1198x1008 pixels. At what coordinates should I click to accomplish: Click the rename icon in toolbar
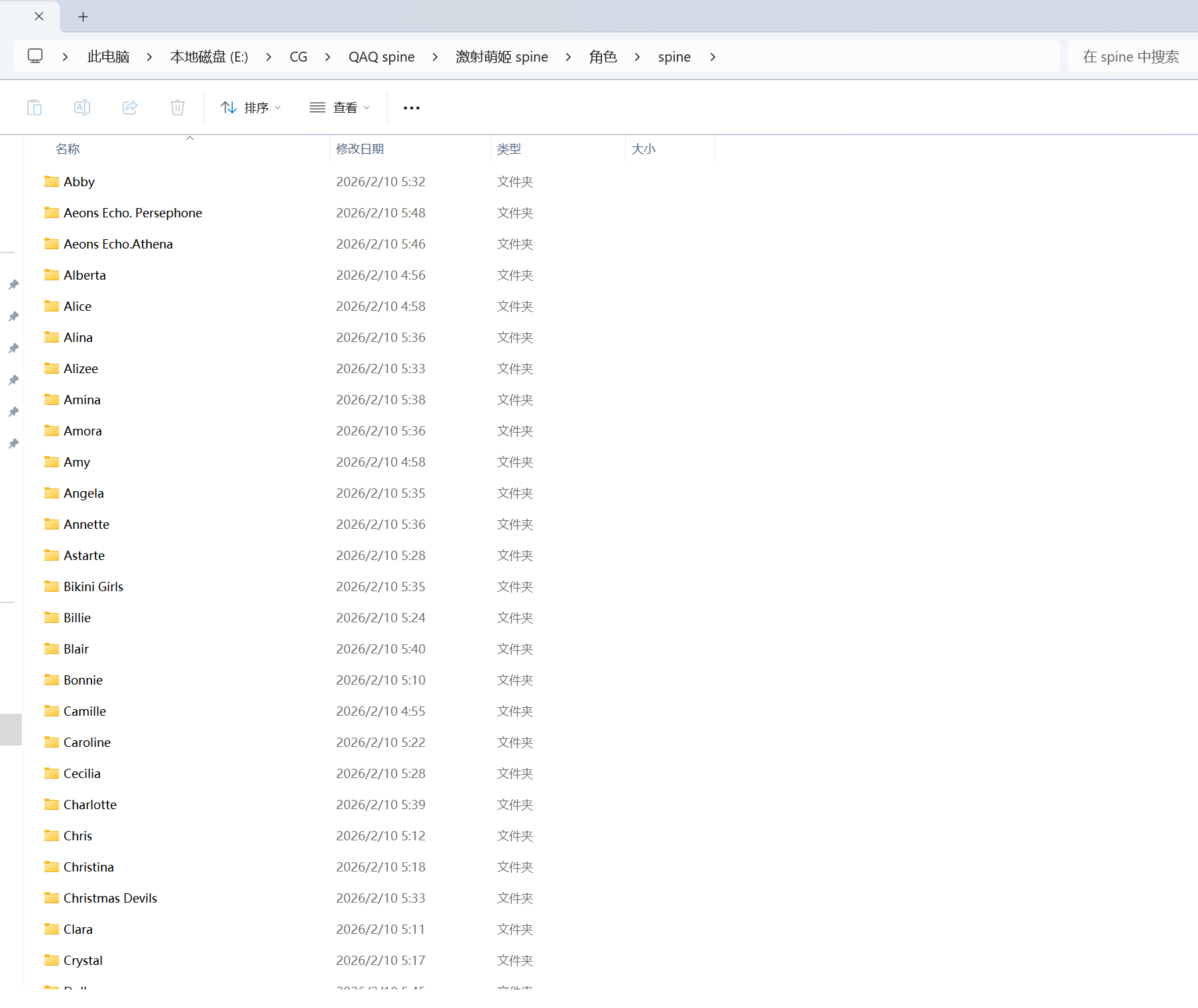[x=82, y=107]
